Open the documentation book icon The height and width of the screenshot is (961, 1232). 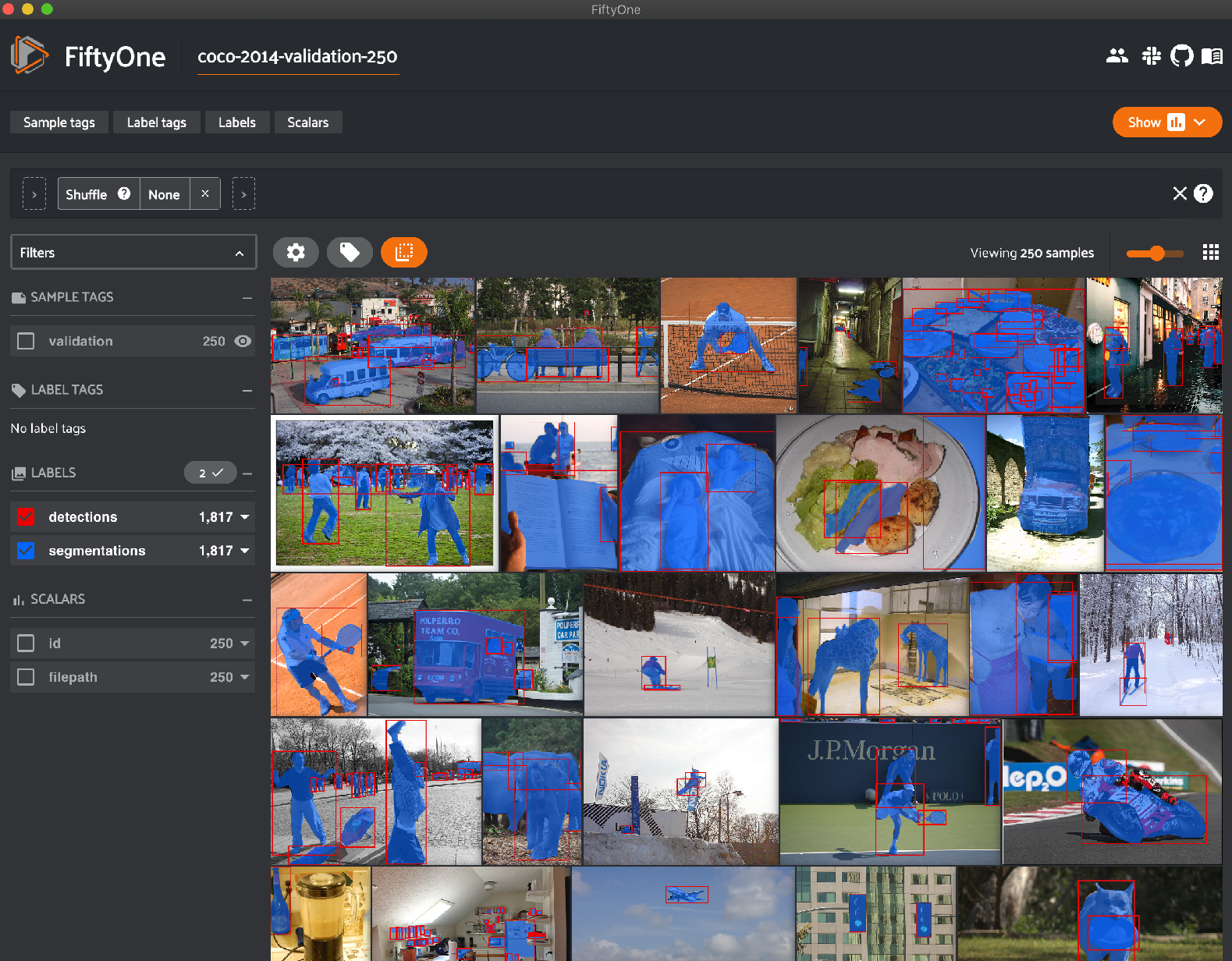pyautogui.click(x=1212, y=56)
